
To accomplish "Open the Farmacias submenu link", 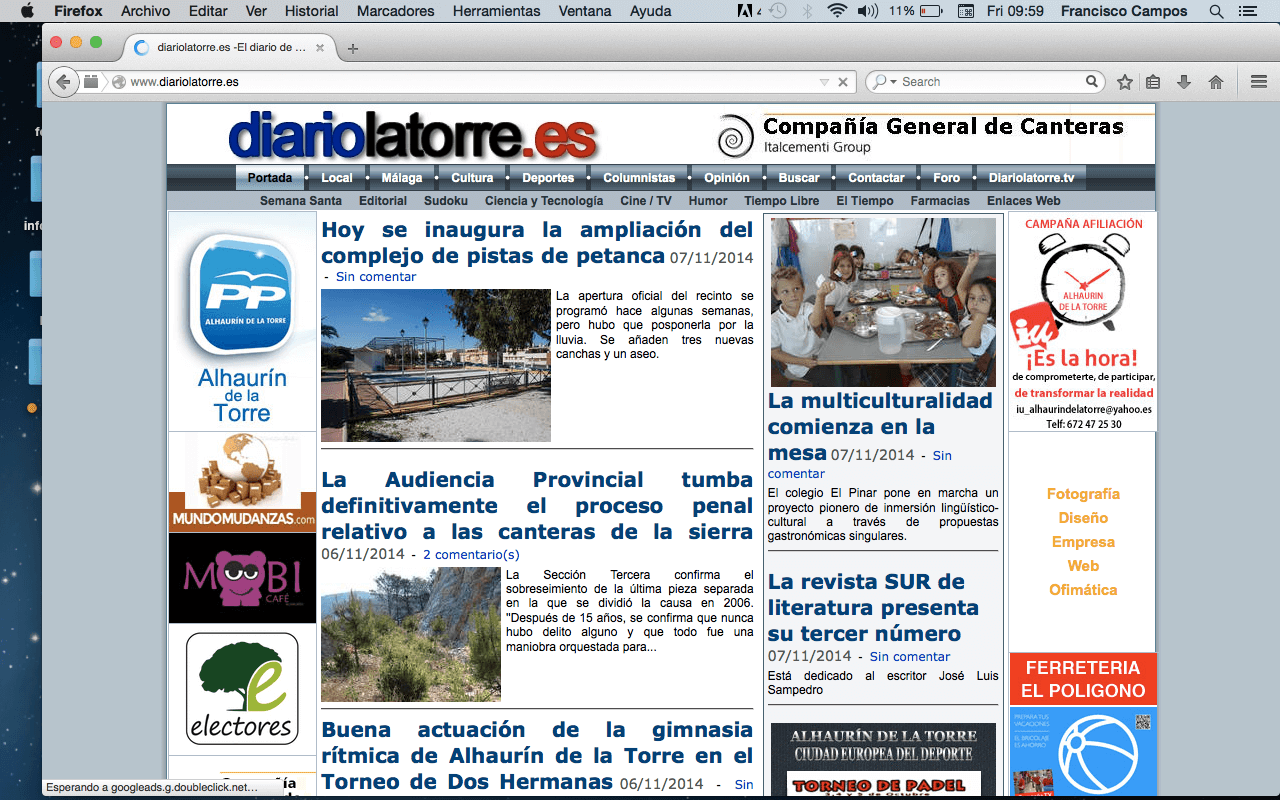I will point(940,201).
